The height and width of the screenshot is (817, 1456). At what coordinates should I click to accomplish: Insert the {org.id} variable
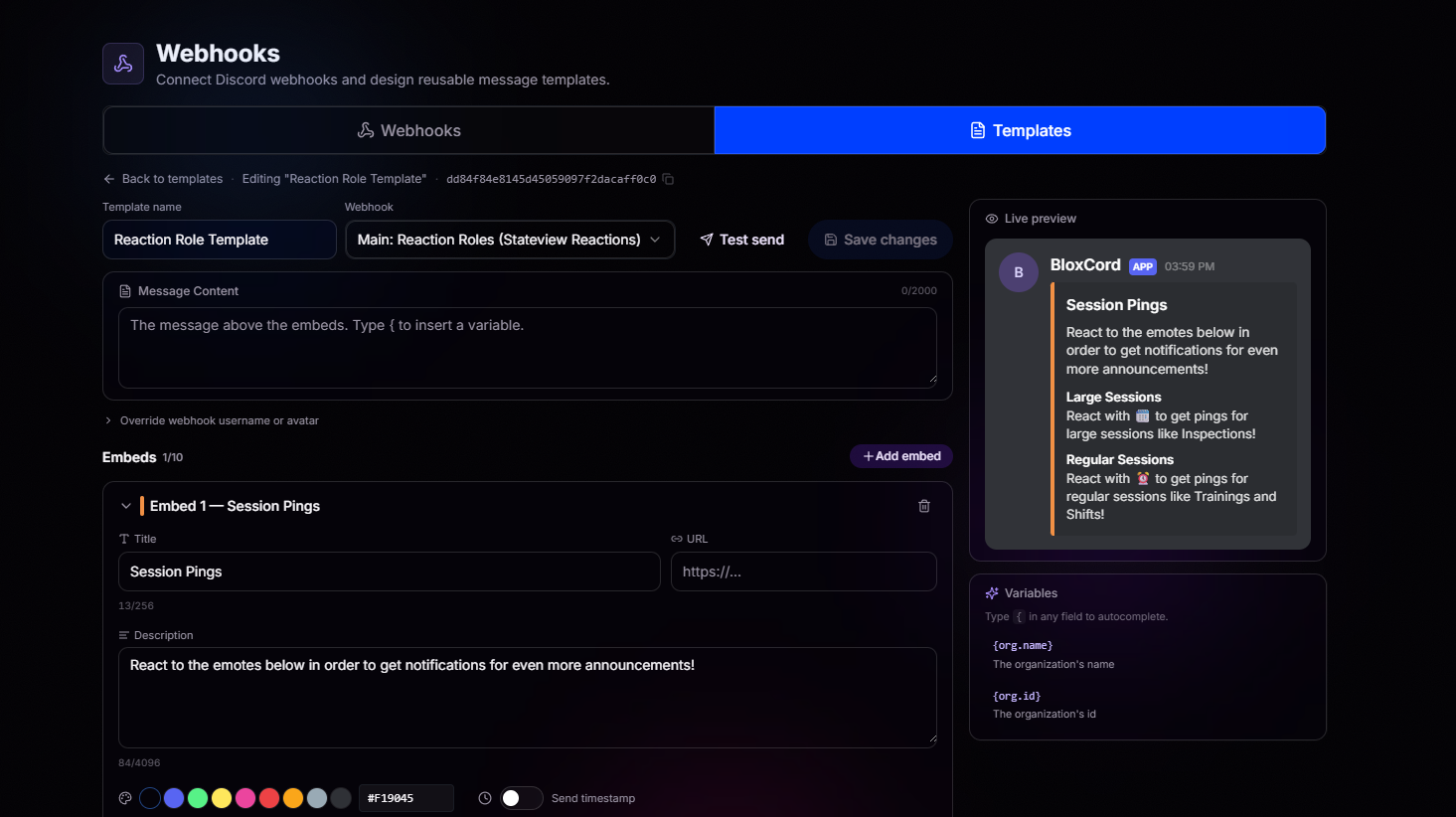click(x=1017, y=697)
